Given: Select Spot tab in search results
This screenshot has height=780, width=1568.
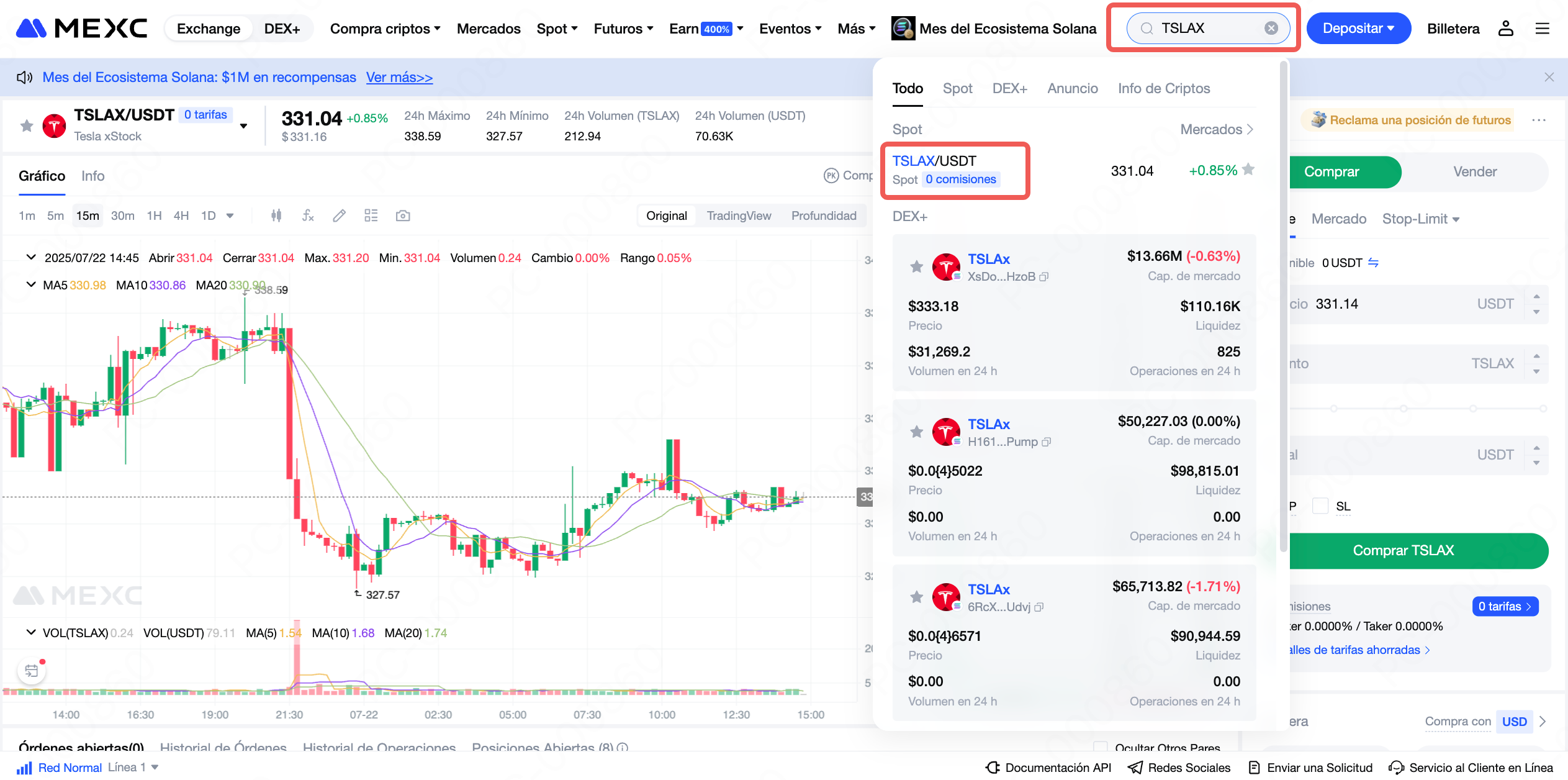Looking at the screenshot, I should (x=957, y=88).
